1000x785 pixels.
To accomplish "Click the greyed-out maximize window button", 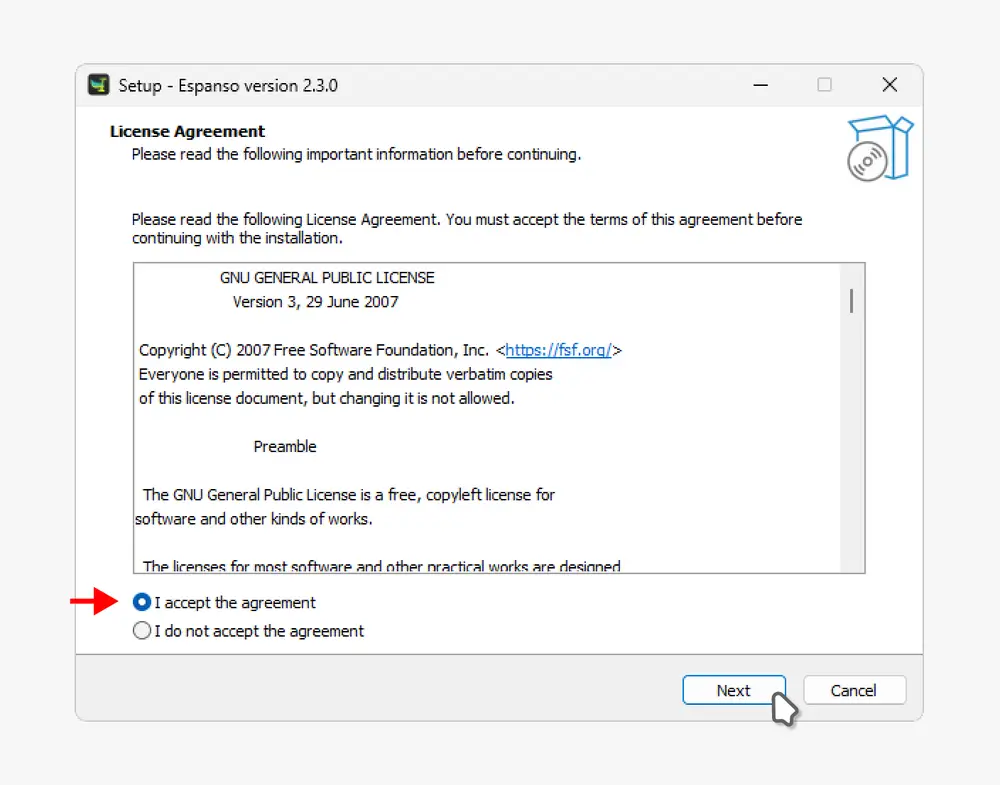I will 824,85.
